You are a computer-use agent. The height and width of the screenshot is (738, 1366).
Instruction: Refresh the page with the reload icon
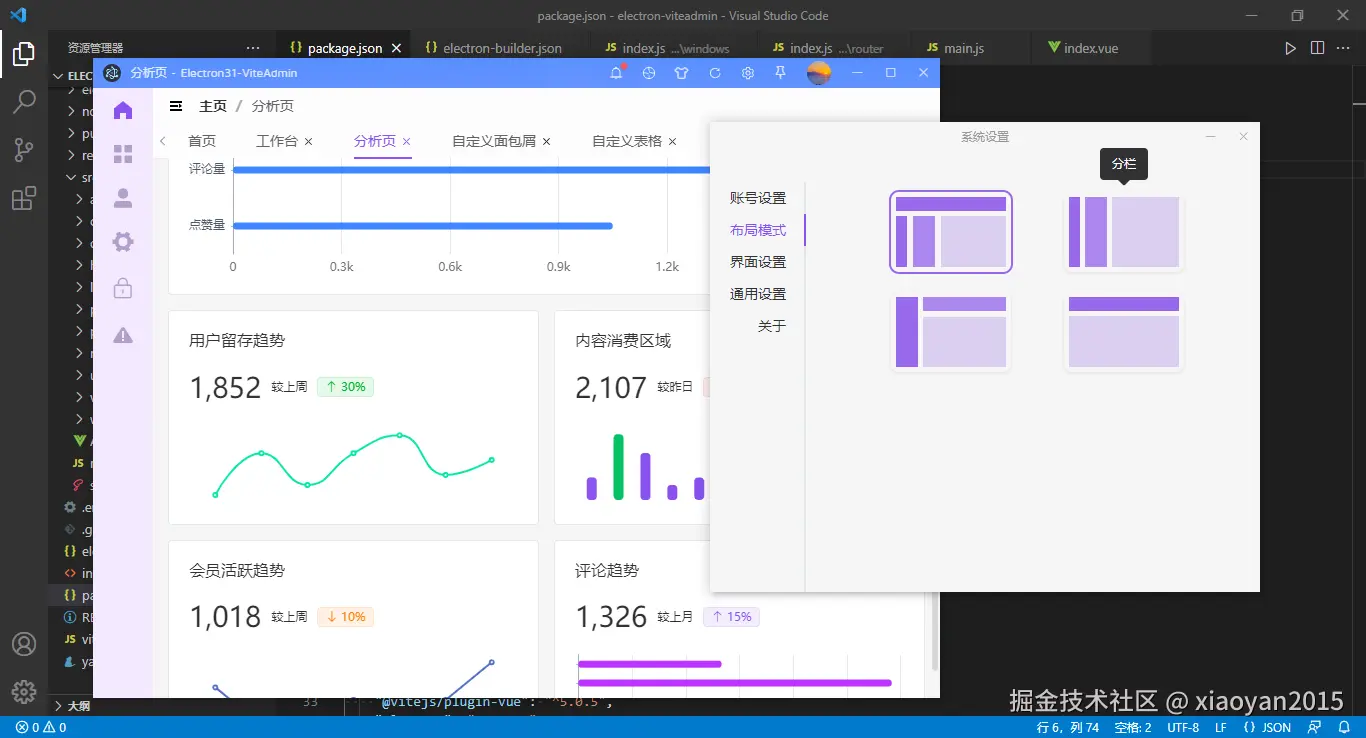click(x=714, y=72)
